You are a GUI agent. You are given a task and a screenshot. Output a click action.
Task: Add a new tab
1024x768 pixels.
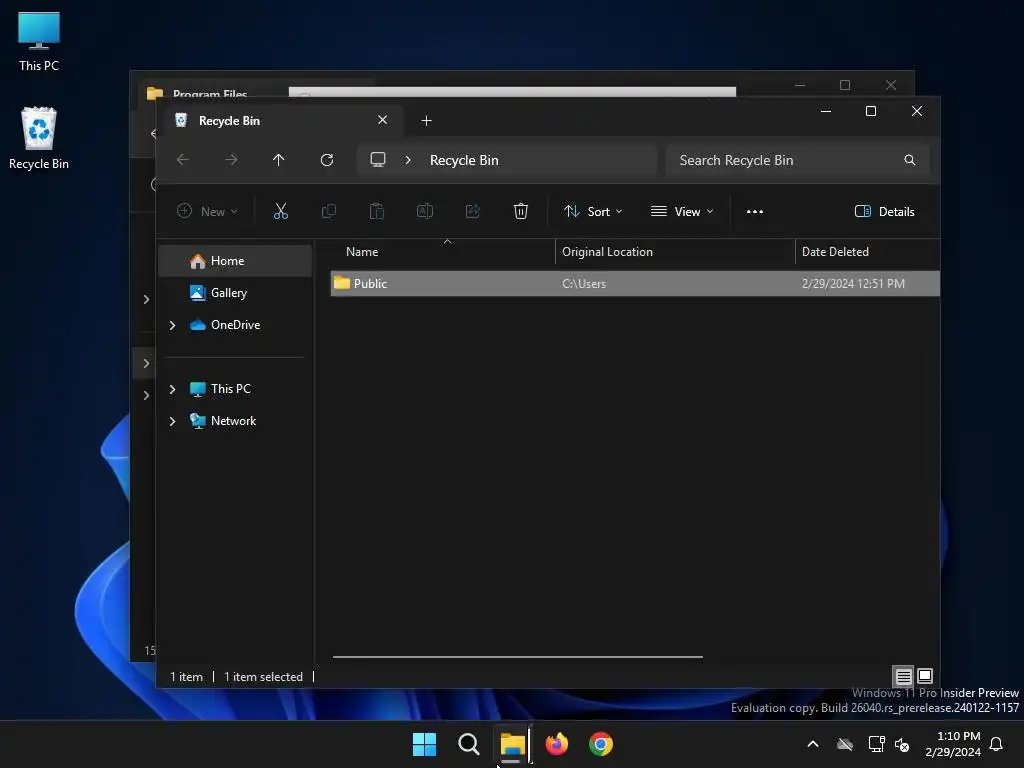pyautogui.click(x=426, y=121)
